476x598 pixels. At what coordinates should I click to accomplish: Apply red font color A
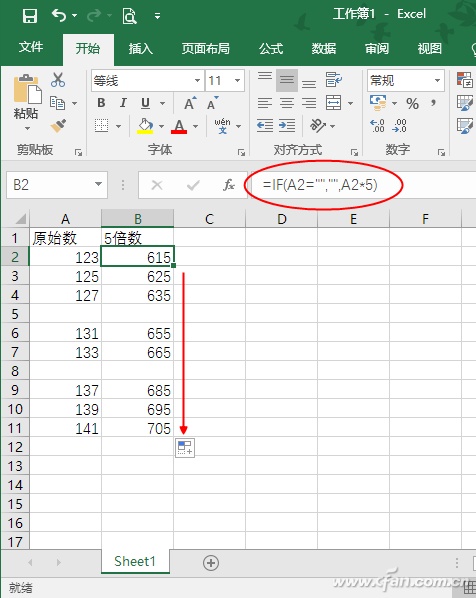(x=179, y=126)
